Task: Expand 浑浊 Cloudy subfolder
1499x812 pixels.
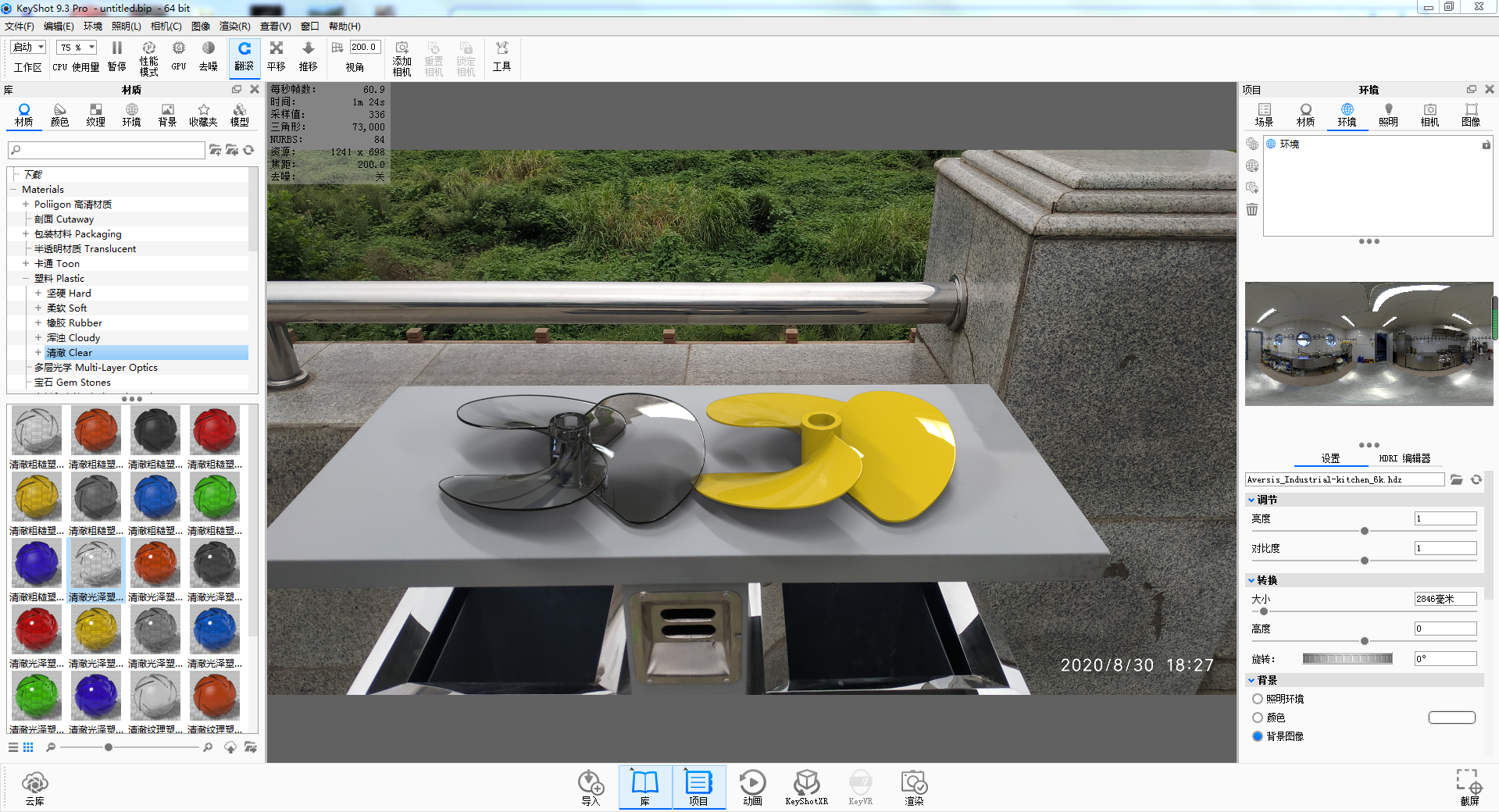Action: point(38,338)
